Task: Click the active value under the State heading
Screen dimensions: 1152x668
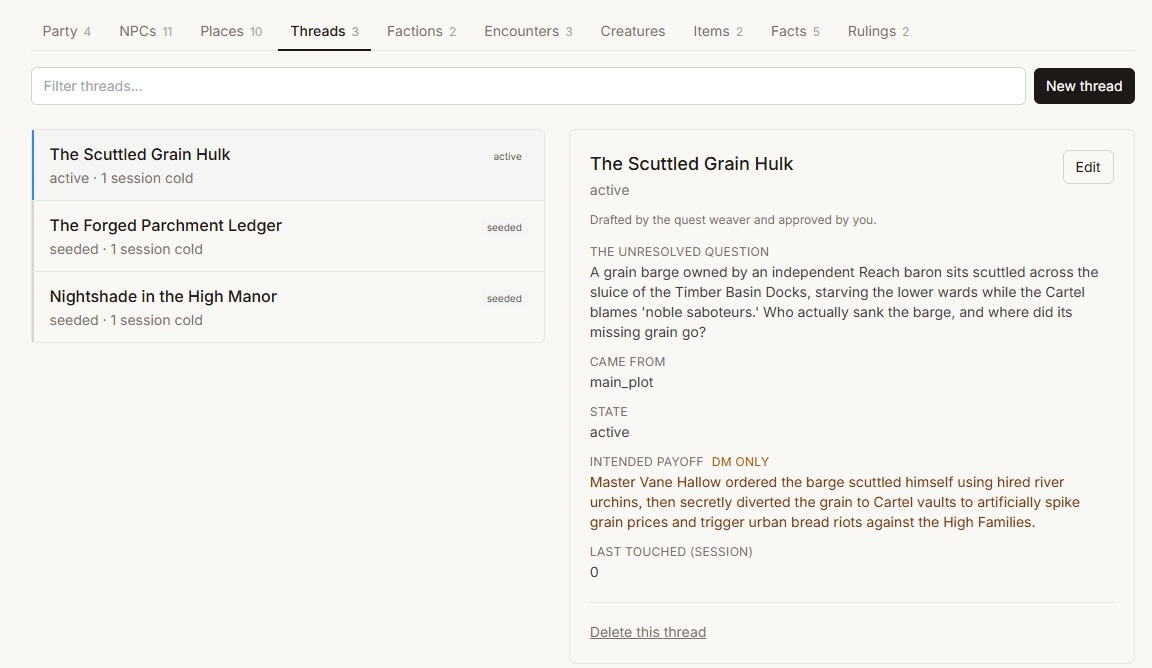Action: [x=609, y=432]
